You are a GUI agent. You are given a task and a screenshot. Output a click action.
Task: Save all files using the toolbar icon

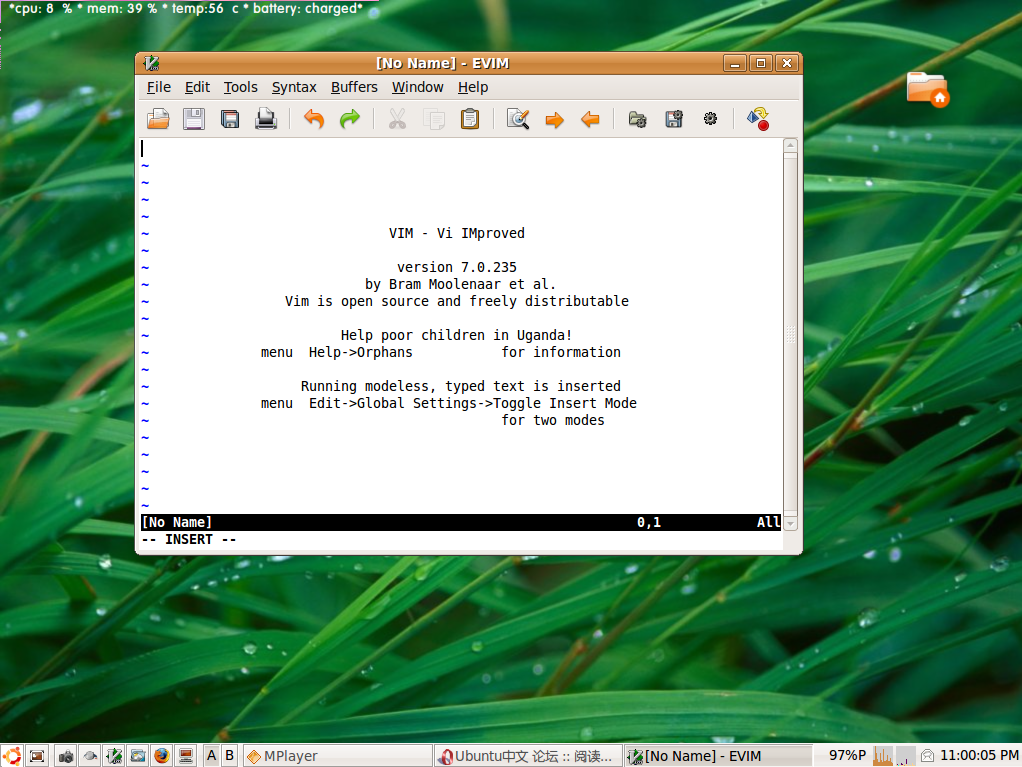[230, 119]
